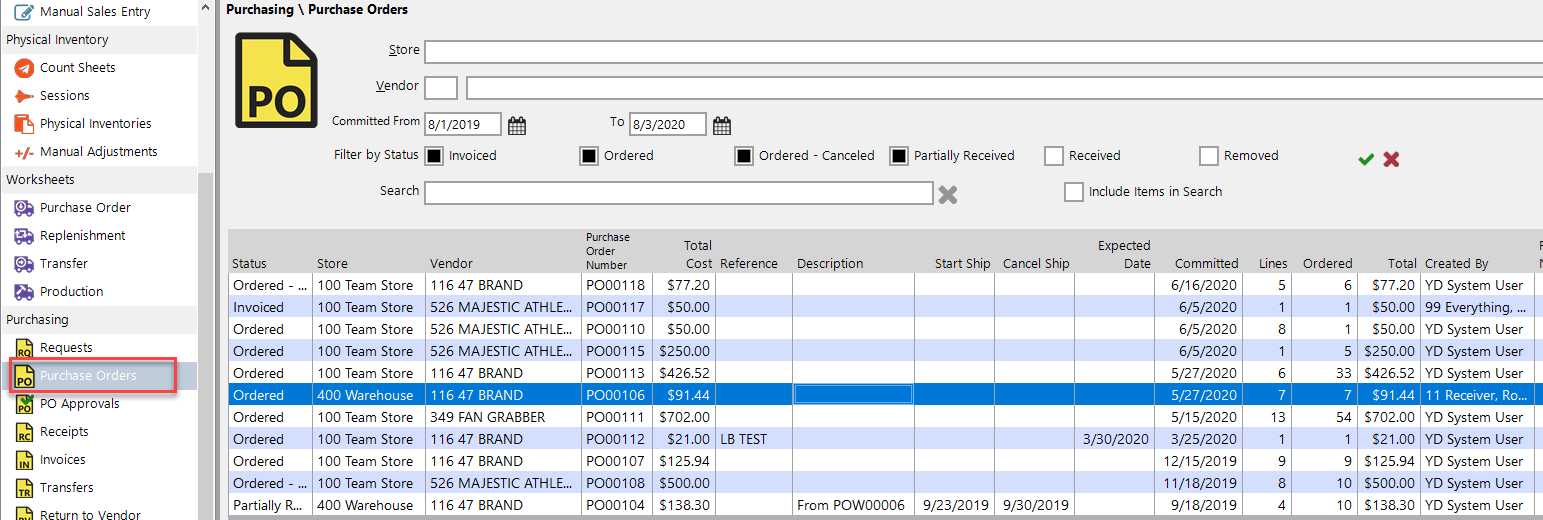
Task: Click the Count Sheets icon
Action: pos(24,68)
